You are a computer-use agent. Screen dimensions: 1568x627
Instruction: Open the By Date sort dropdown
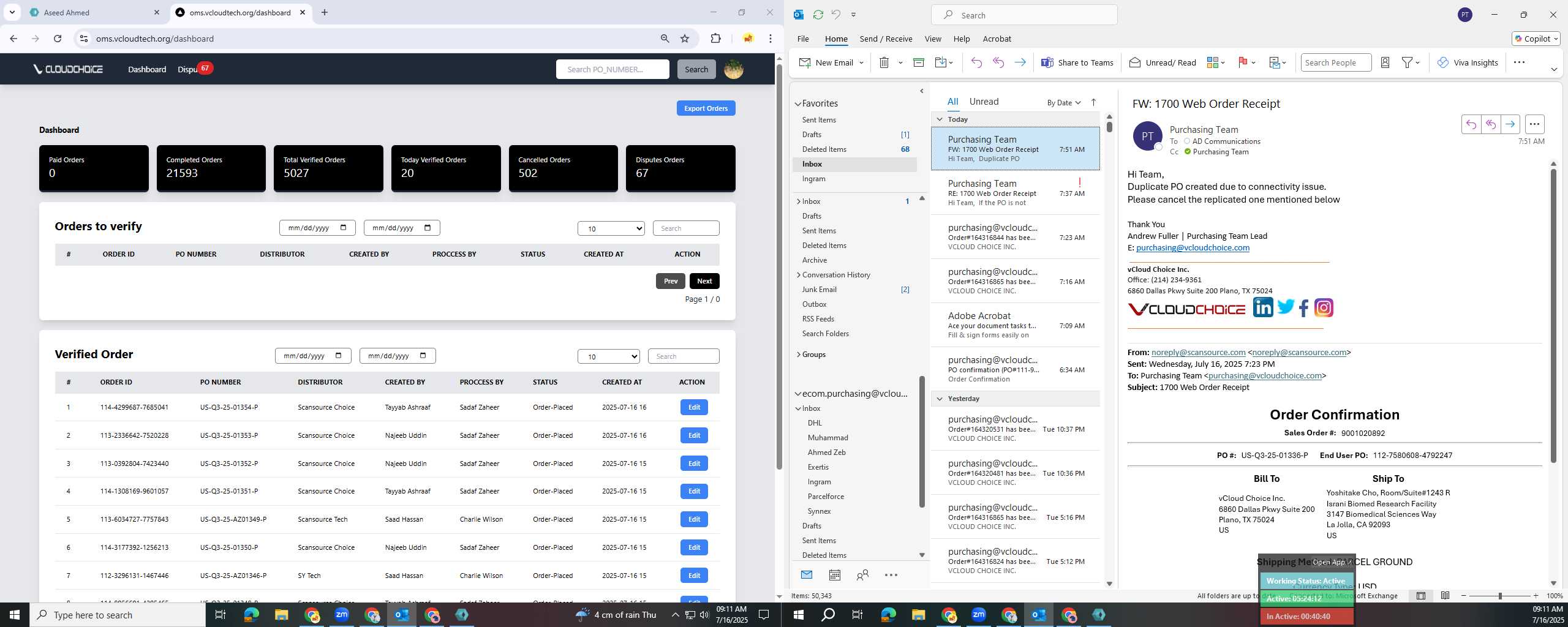(1064, 103)
